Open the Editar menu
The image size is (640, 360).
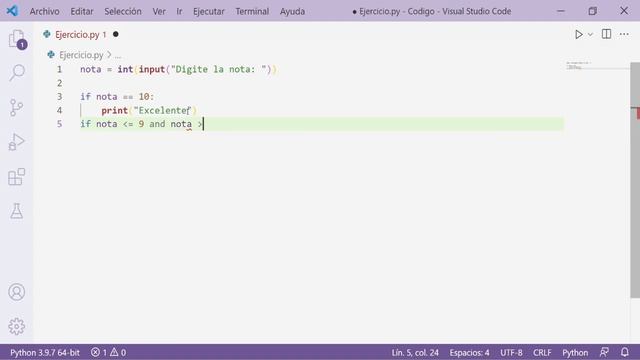82,11
